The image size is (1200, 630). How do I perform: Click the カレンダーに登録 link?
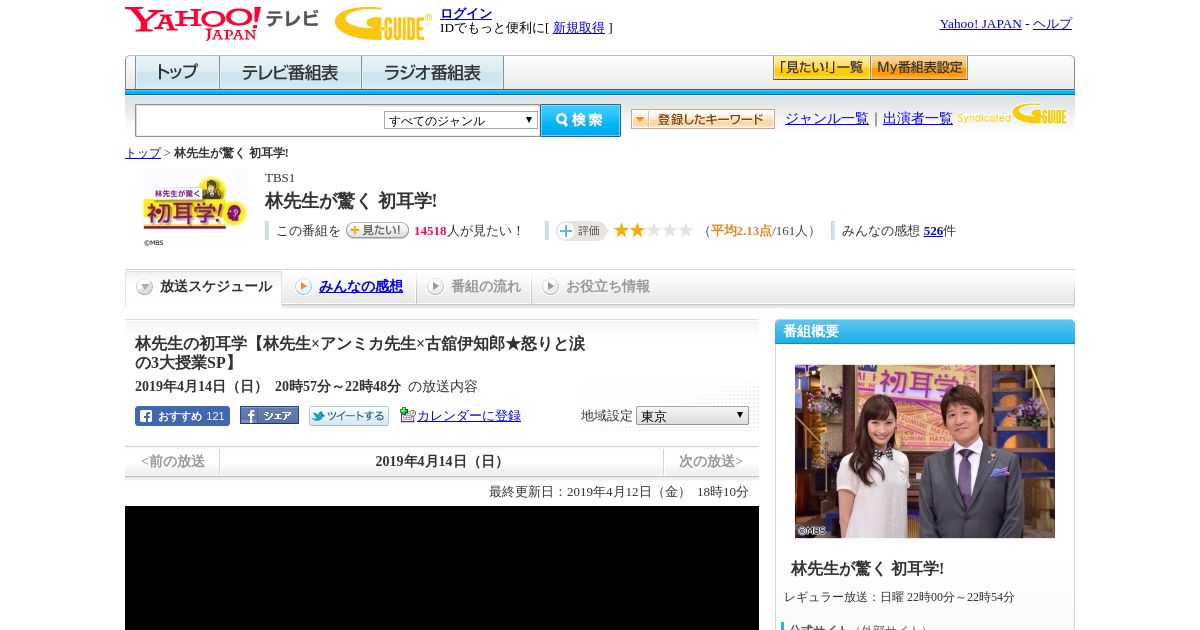469,416
